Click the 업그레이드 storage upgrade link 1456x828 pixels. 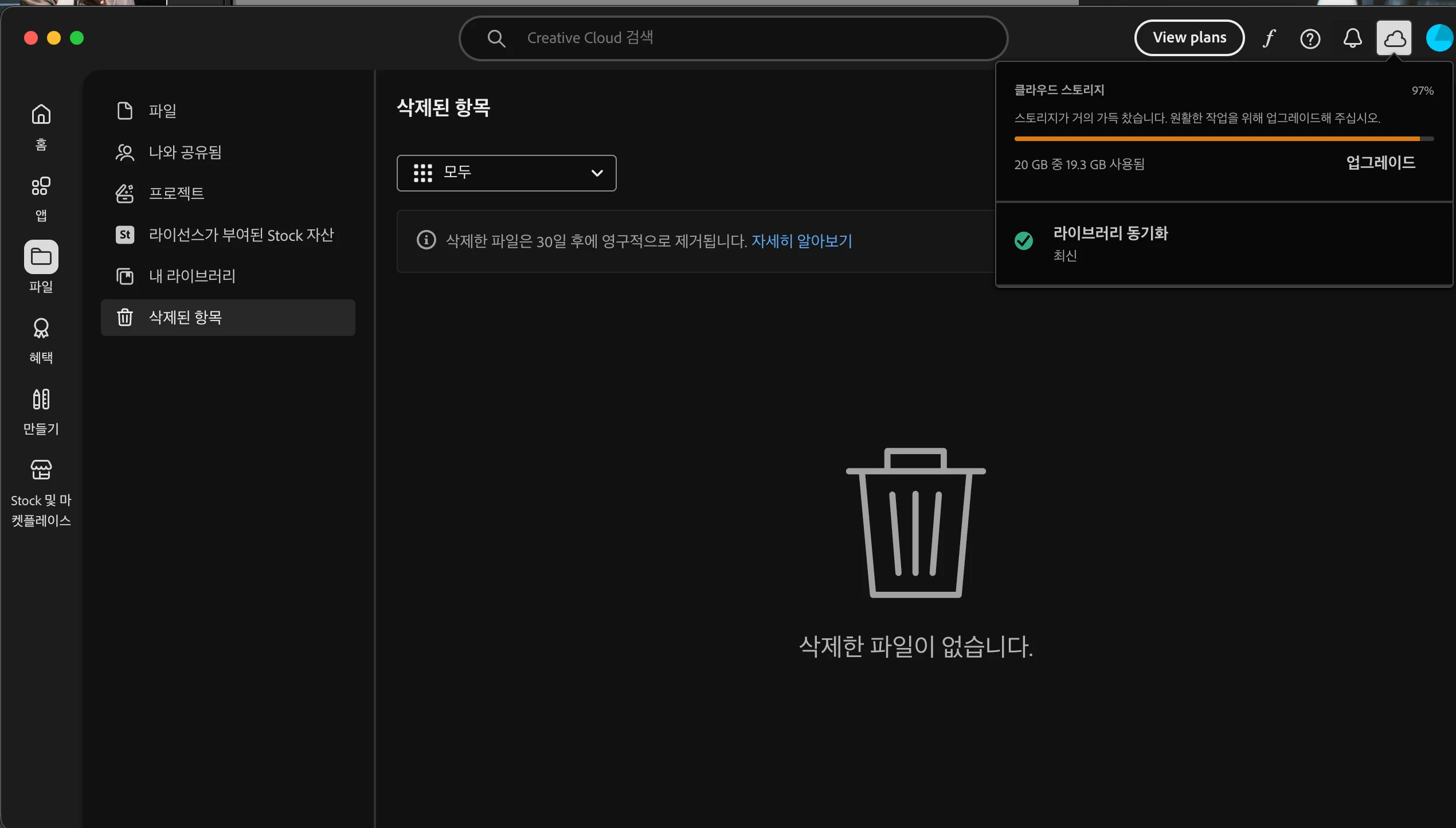[x=1380, y=163]
